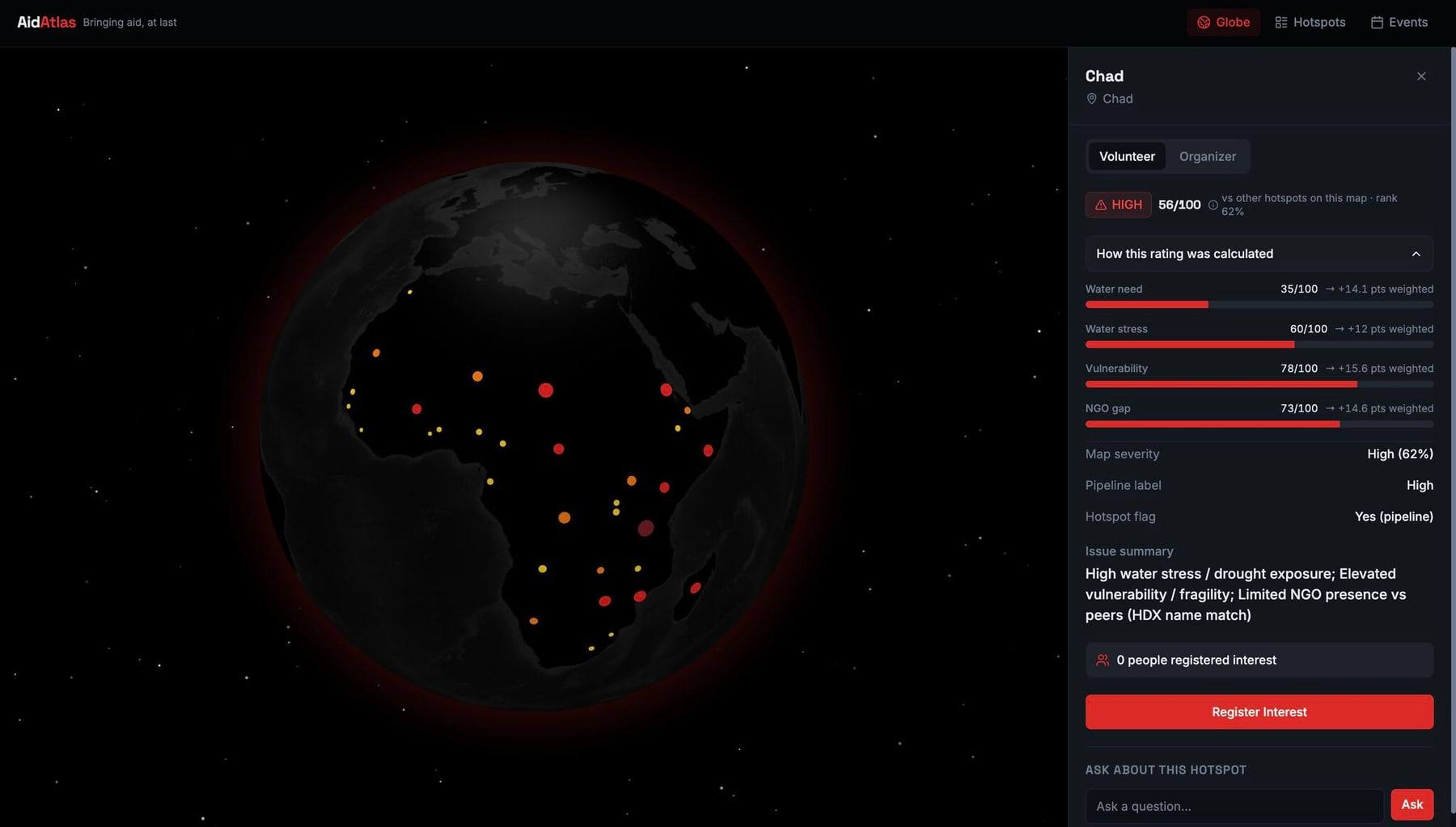This screenshot has height=827, width=1456.
Task: Close the Chad details panel
Action: [1421, 76]
